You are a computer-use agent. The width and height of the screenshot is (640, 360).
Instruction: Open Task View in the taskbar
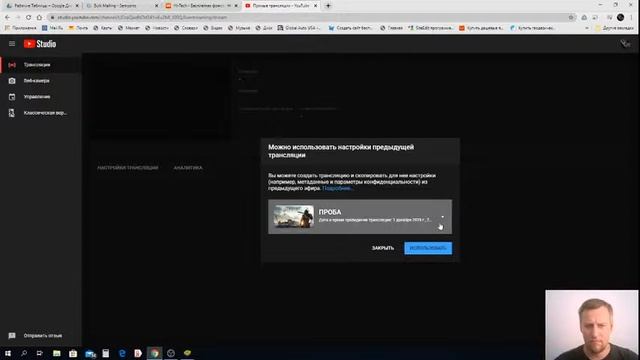pos(40,353)
